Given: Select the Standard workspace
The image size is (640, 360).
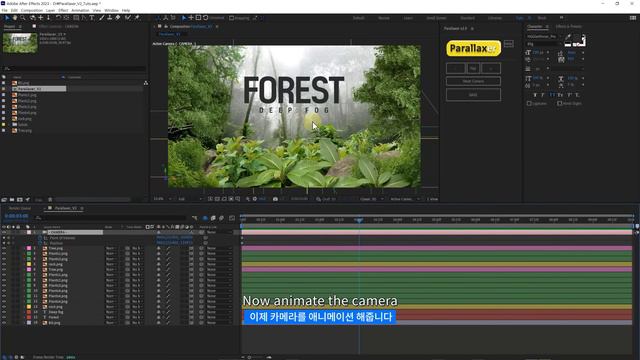Looking at the screenshot, I should click(x=467, y=18).
